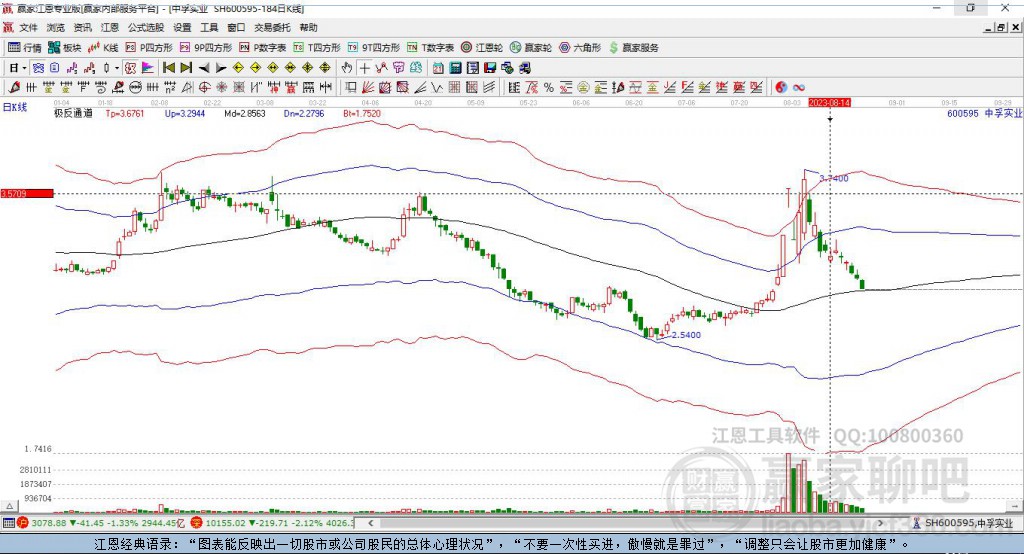Open the K线 chart view
This screenshot has height=554, width=1024.
(103, 48)
